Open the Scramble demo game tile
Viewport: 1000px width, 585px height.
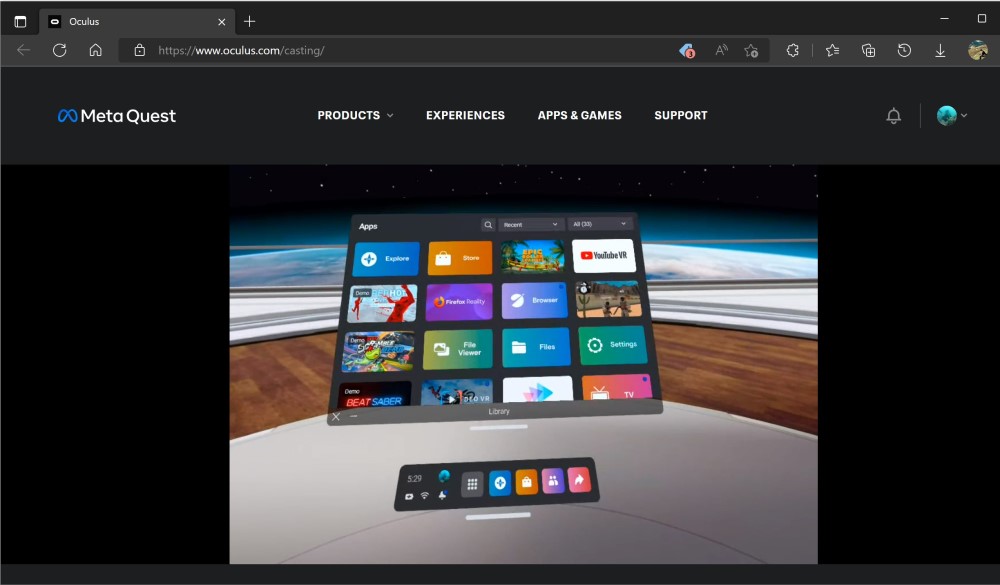pos(378,352)
